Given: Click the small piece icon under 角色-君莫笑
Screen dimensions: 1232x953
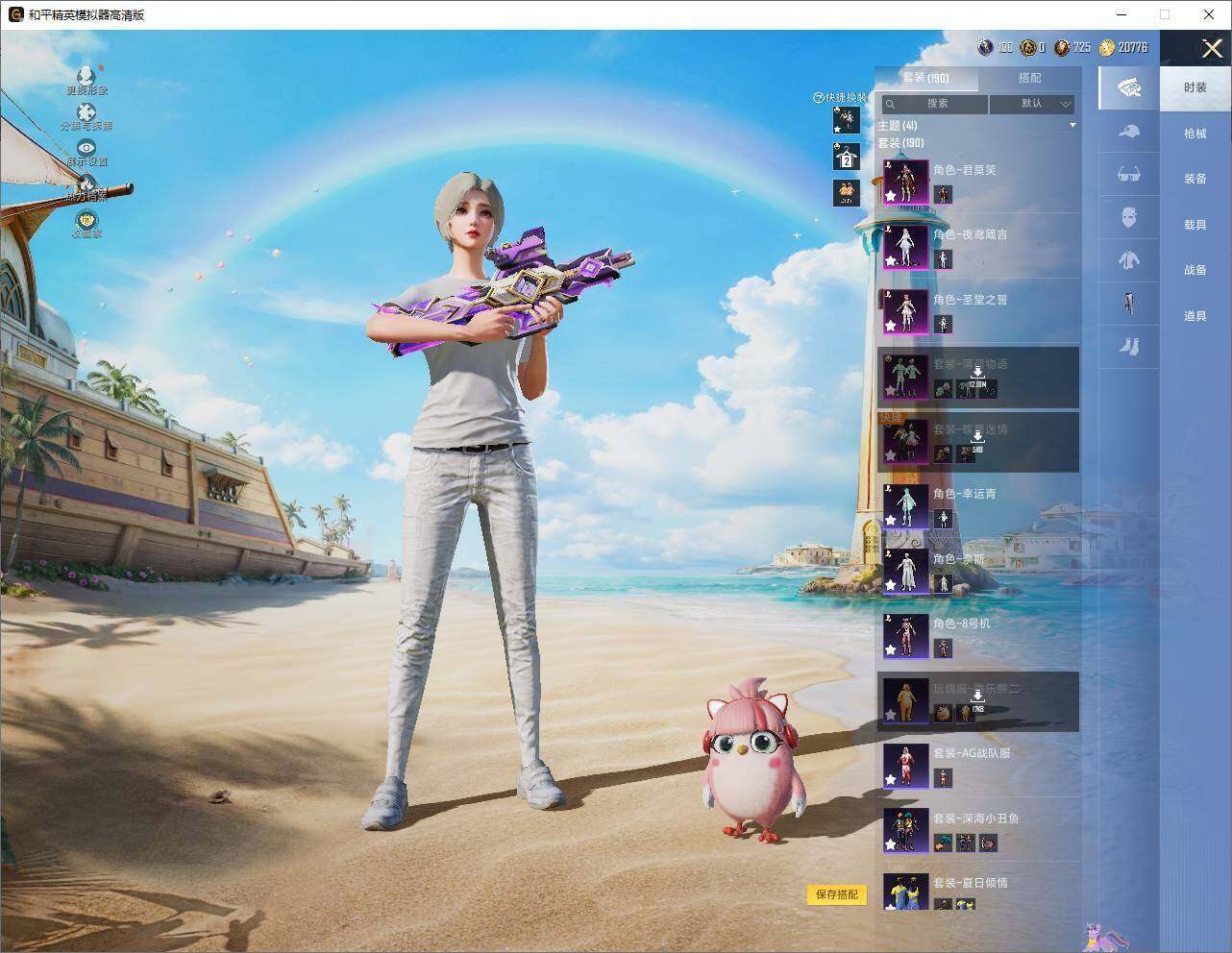Looking at the screenshot, I should [x=943, y=194].
